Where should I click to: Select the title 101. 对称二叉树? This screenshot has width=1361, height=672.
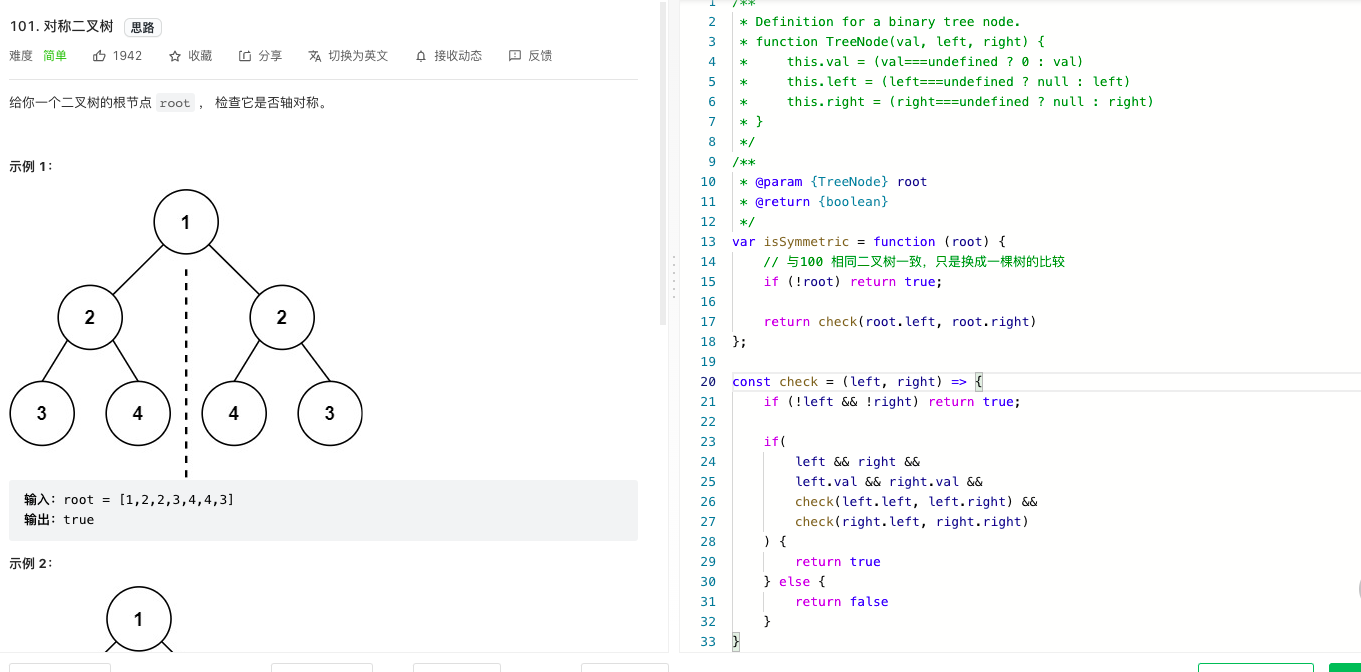tap(61, 27)
